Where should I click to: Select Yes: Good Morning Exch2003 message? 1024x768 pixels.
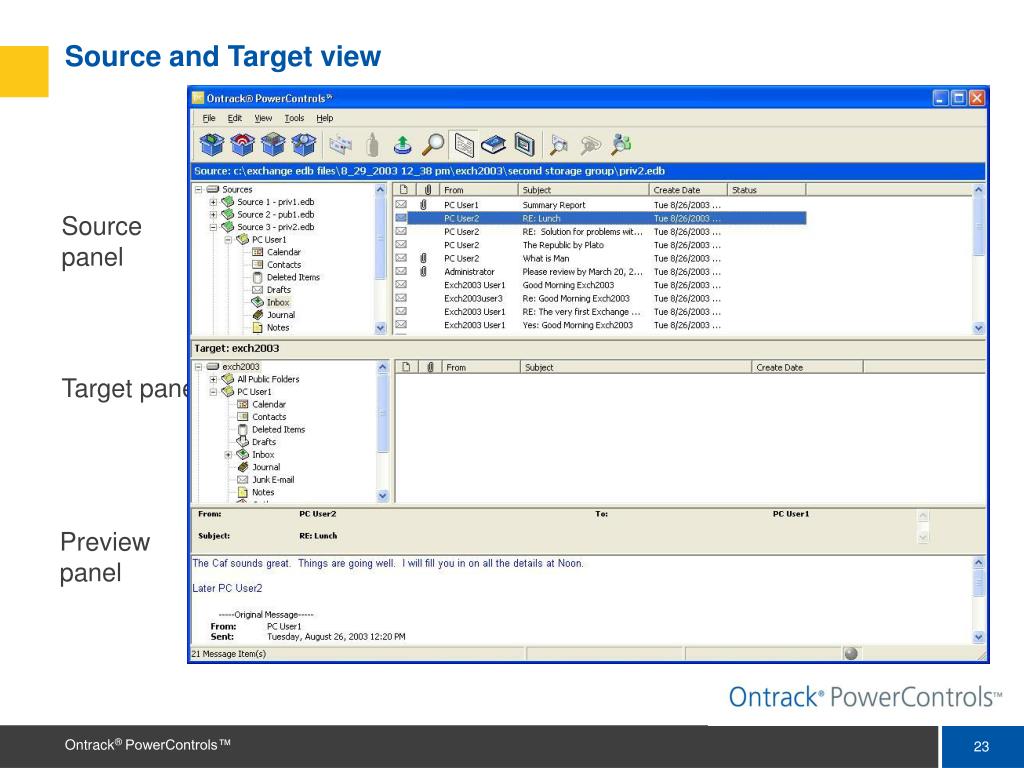point(600,325)
